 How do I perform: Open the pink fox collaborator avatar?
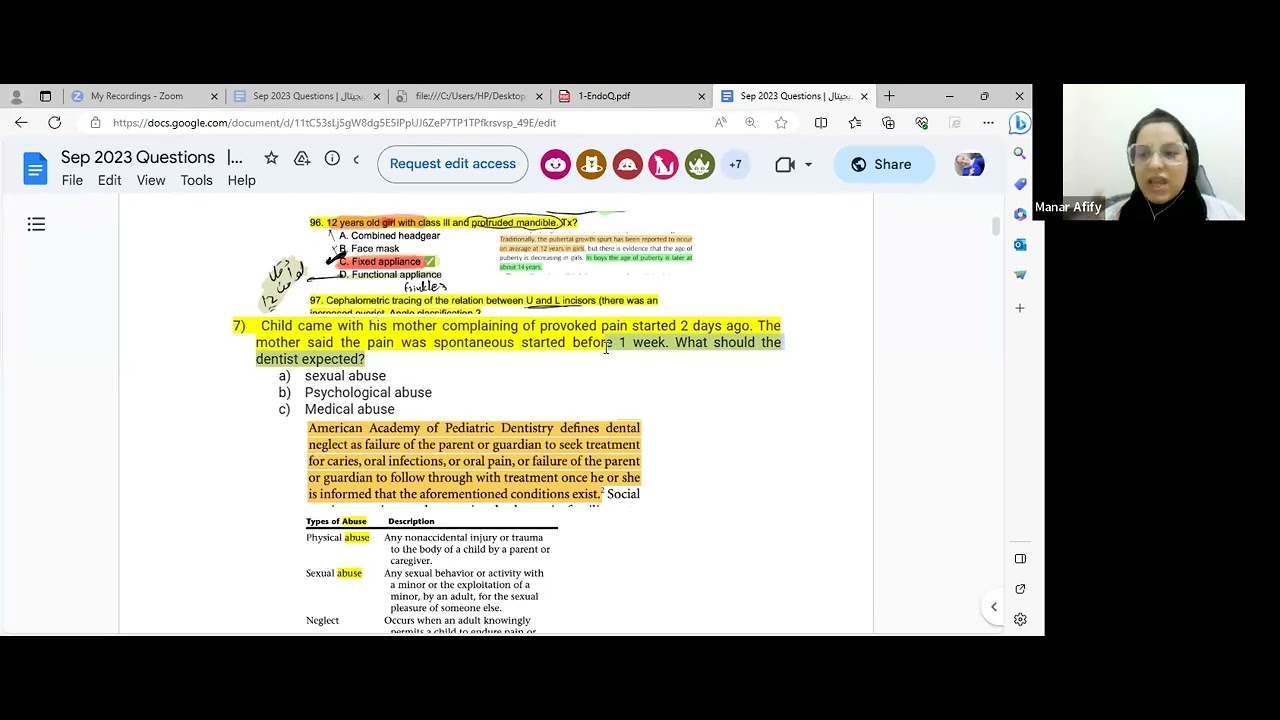click(664, 164)
